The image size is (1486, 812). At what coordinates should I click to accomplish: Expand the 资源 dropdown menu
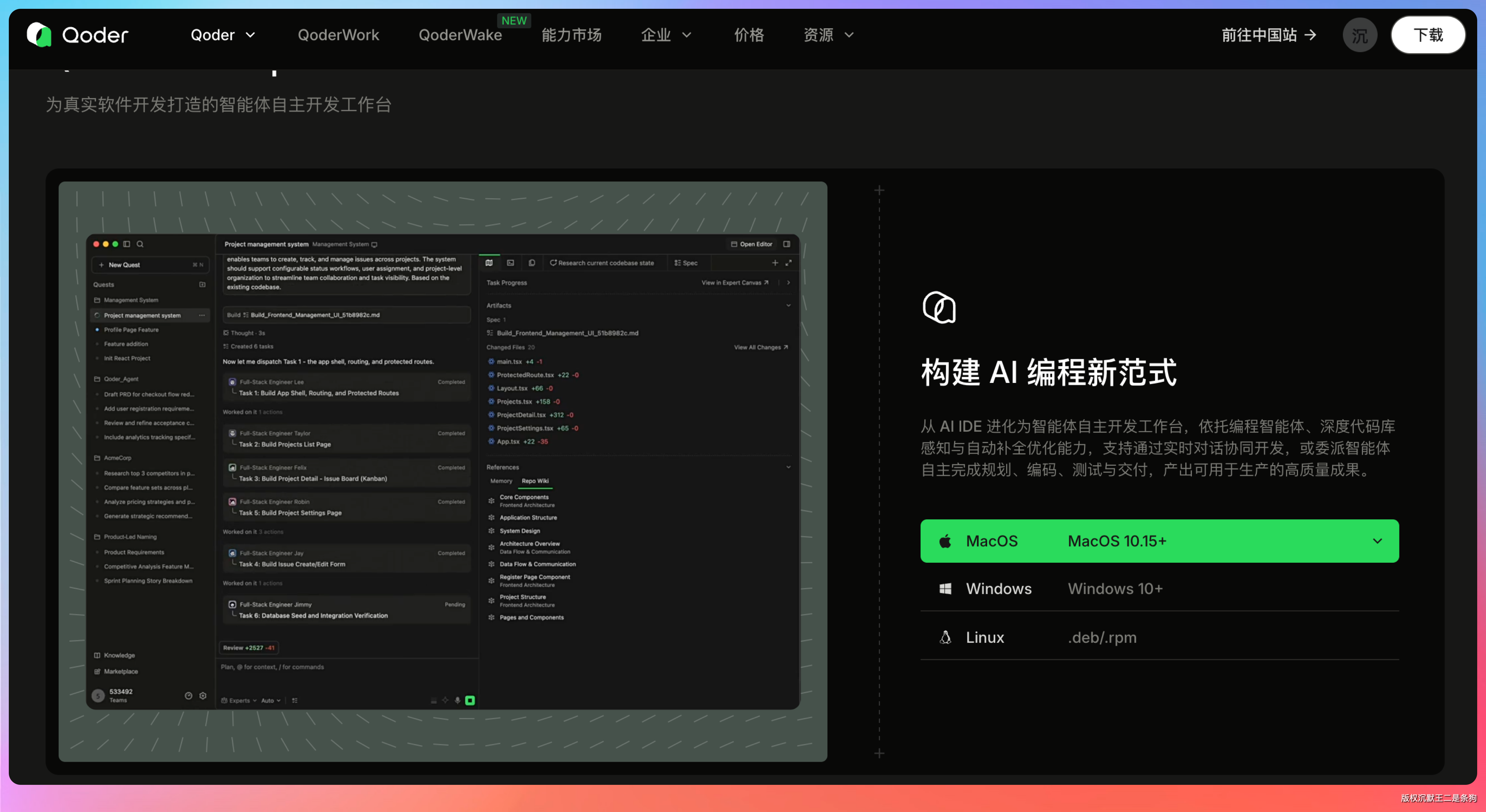pos(829,35)
